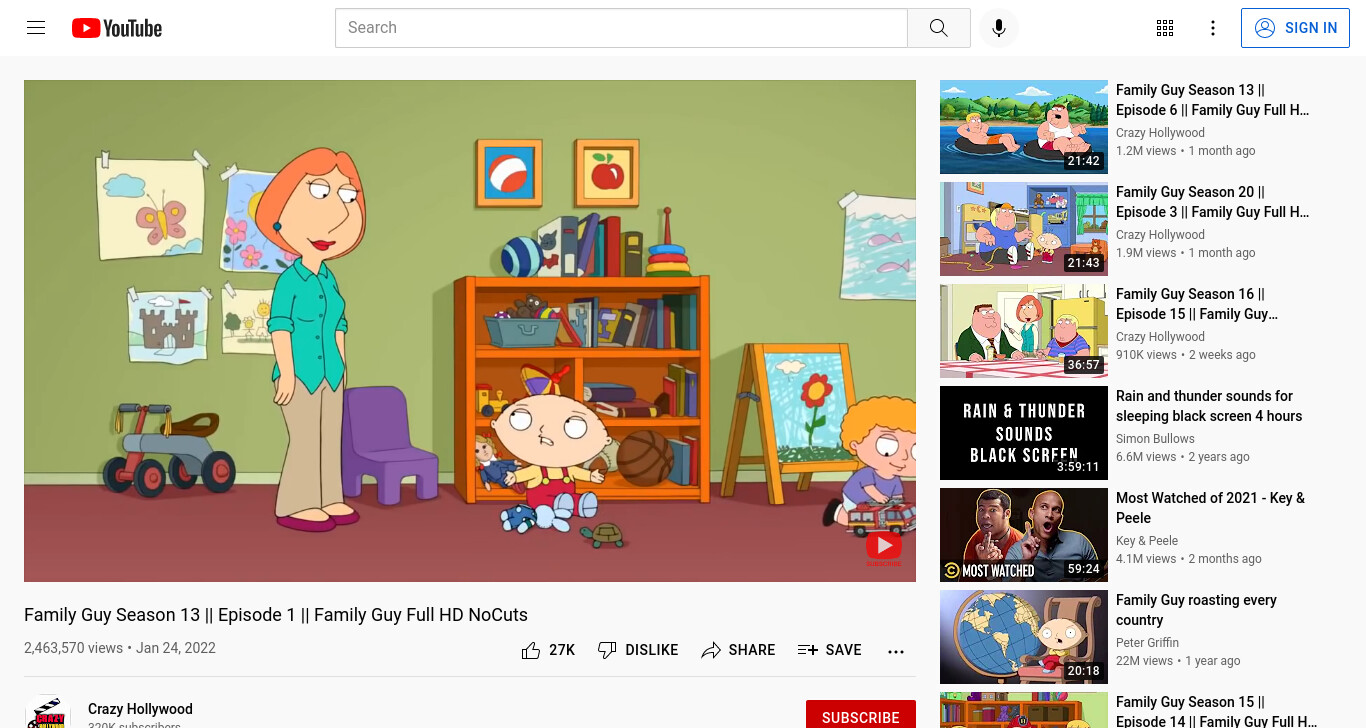The width and height of the screenshot is (1366, 728).
Task: Open Season 20 Episode 3 thumbnail
Action: (x=1024, y=229)
